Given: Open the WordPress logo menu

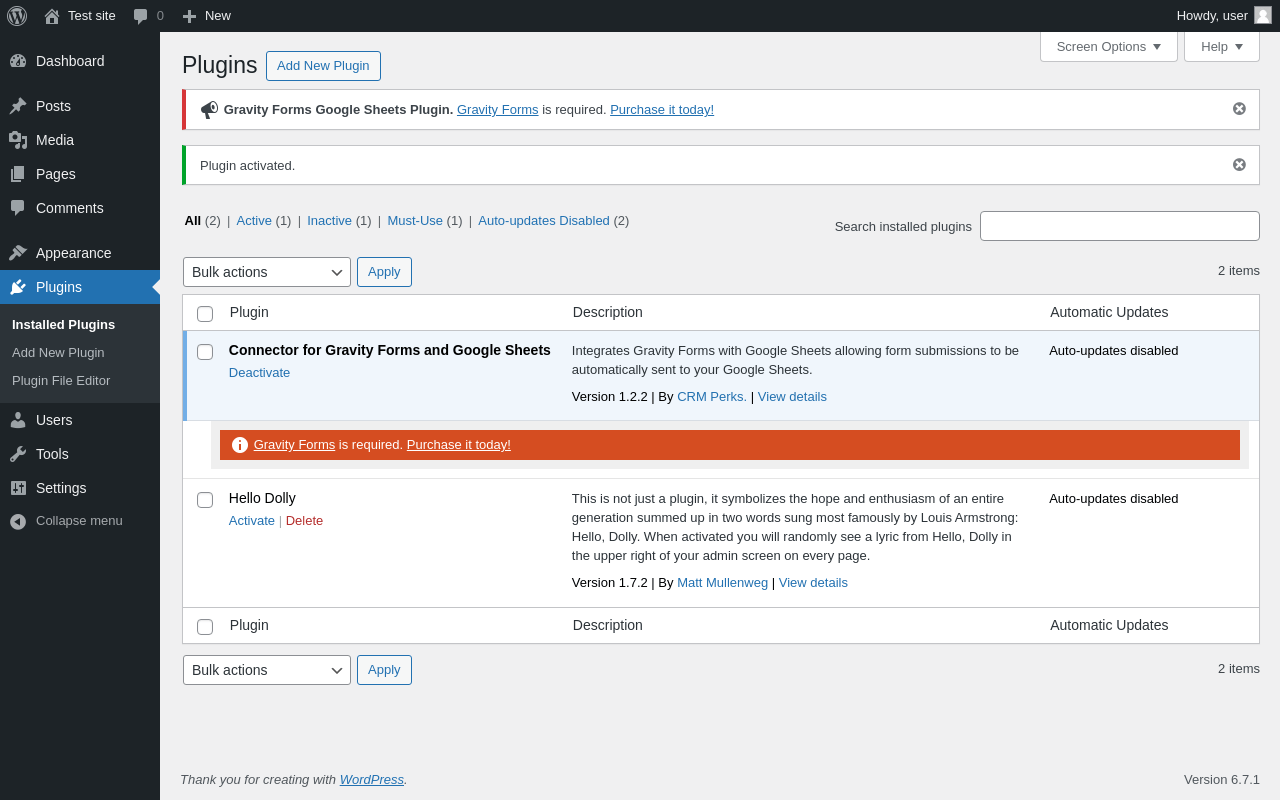Looking at the screenshot, I should point(17,16).
